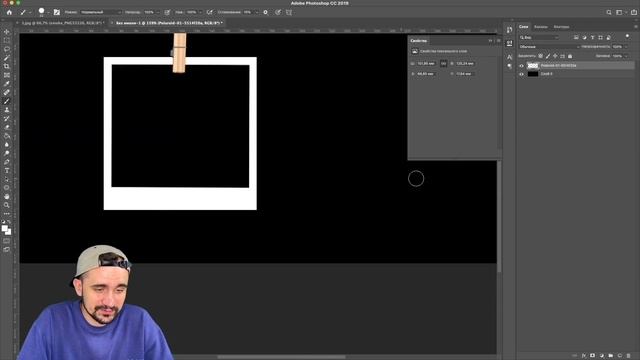640x360 pixels.
Task: Toggle shape layer filter
Action: coord(600,38)
